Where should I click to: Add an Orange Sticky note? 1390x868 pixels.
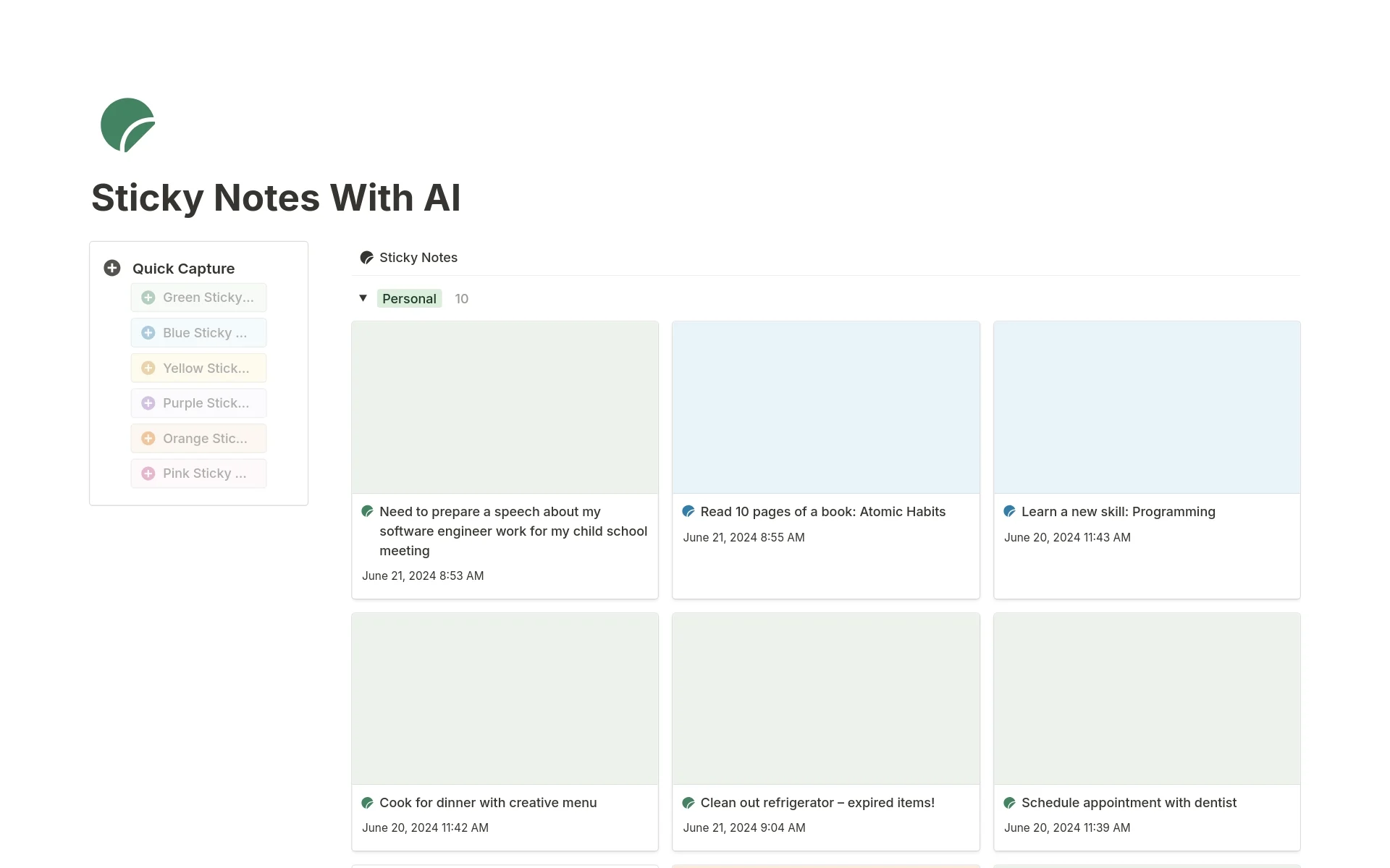click(198, 439)
